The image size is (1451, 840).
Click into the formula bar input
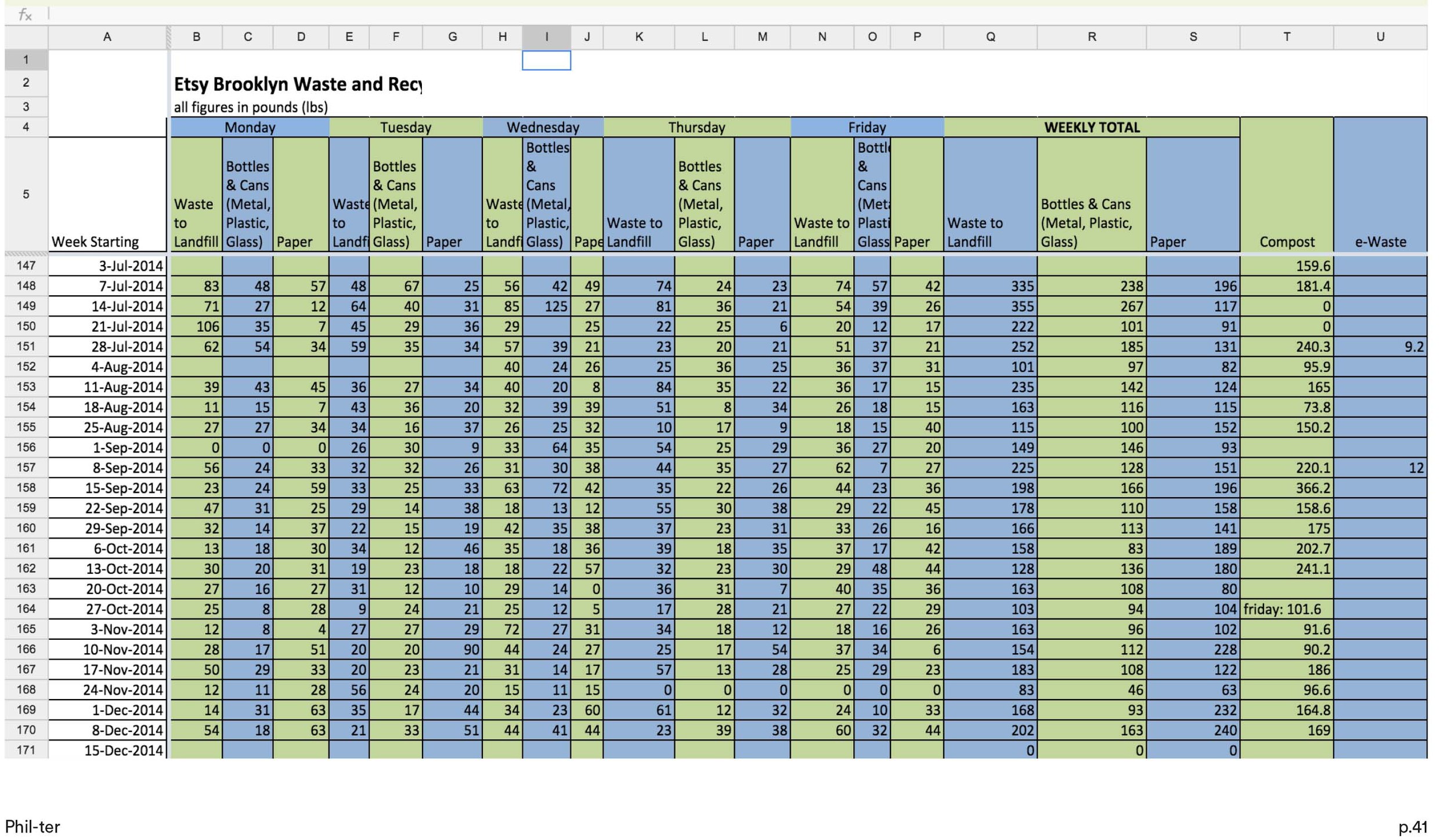(x=737, y=15)
